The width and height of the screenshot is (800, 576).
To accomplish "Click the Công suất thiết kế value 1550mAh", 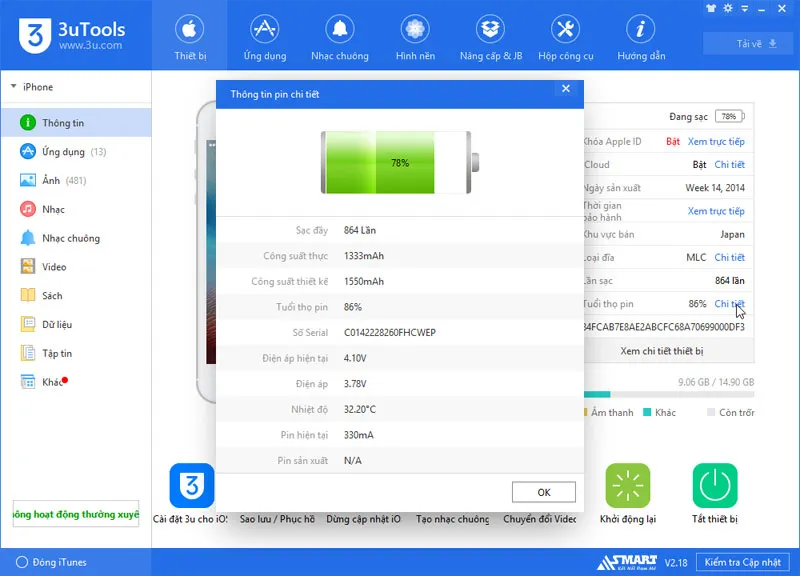I will 364,281.
